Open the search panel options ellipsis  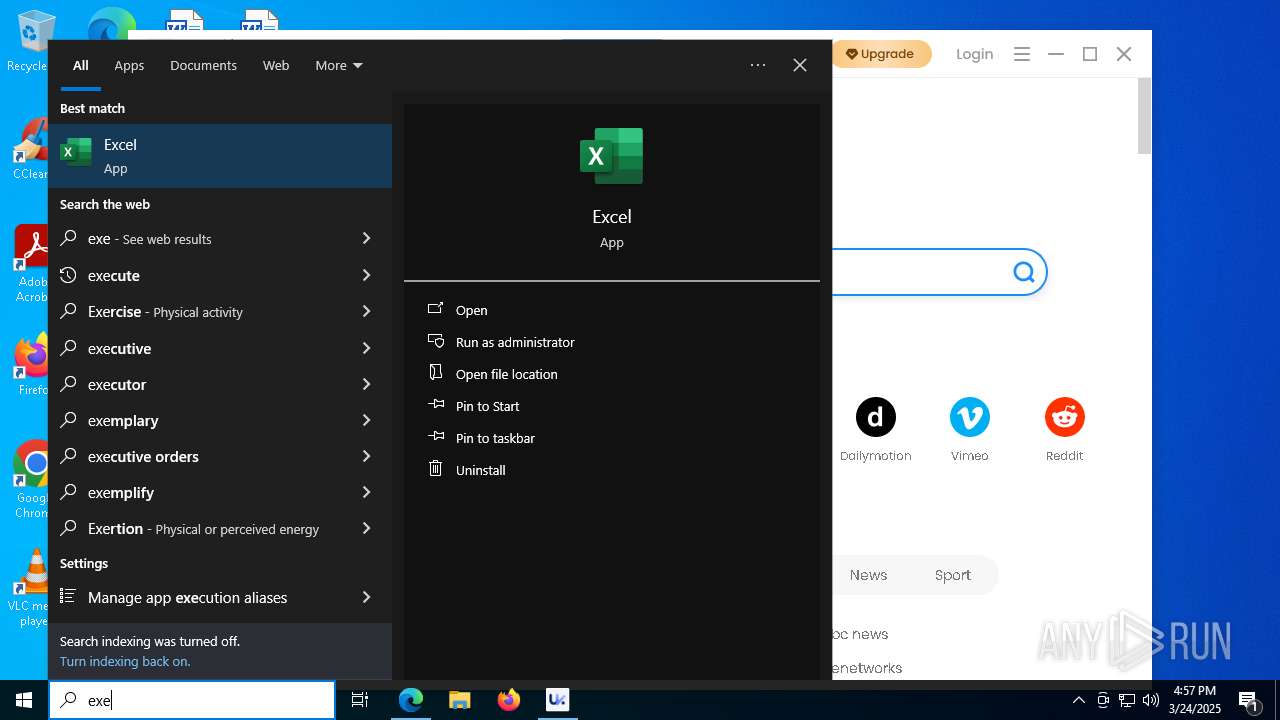click(758, 65)
